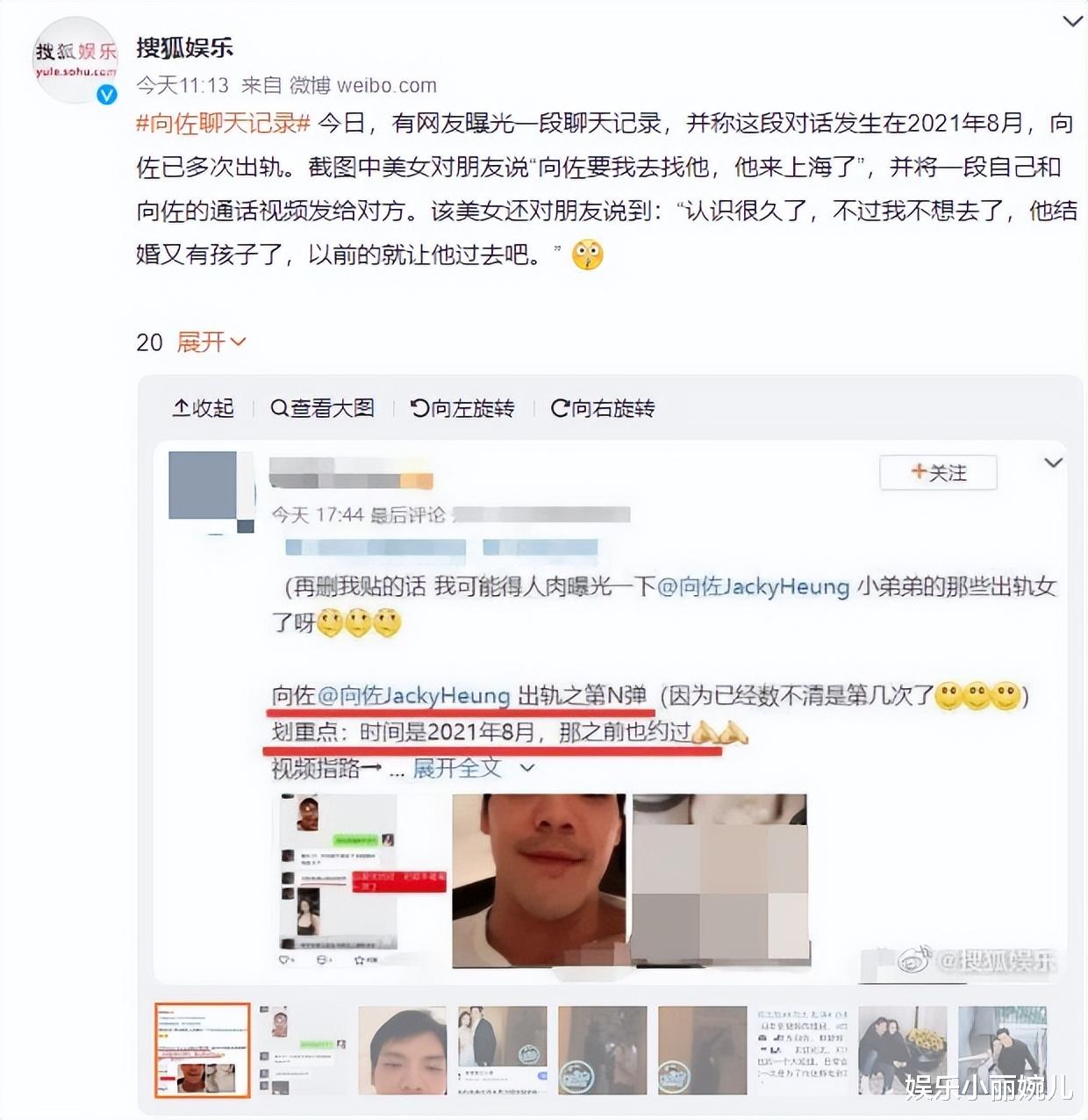
Task: Expand post text via 展开 link
Action: coord(211,341)
